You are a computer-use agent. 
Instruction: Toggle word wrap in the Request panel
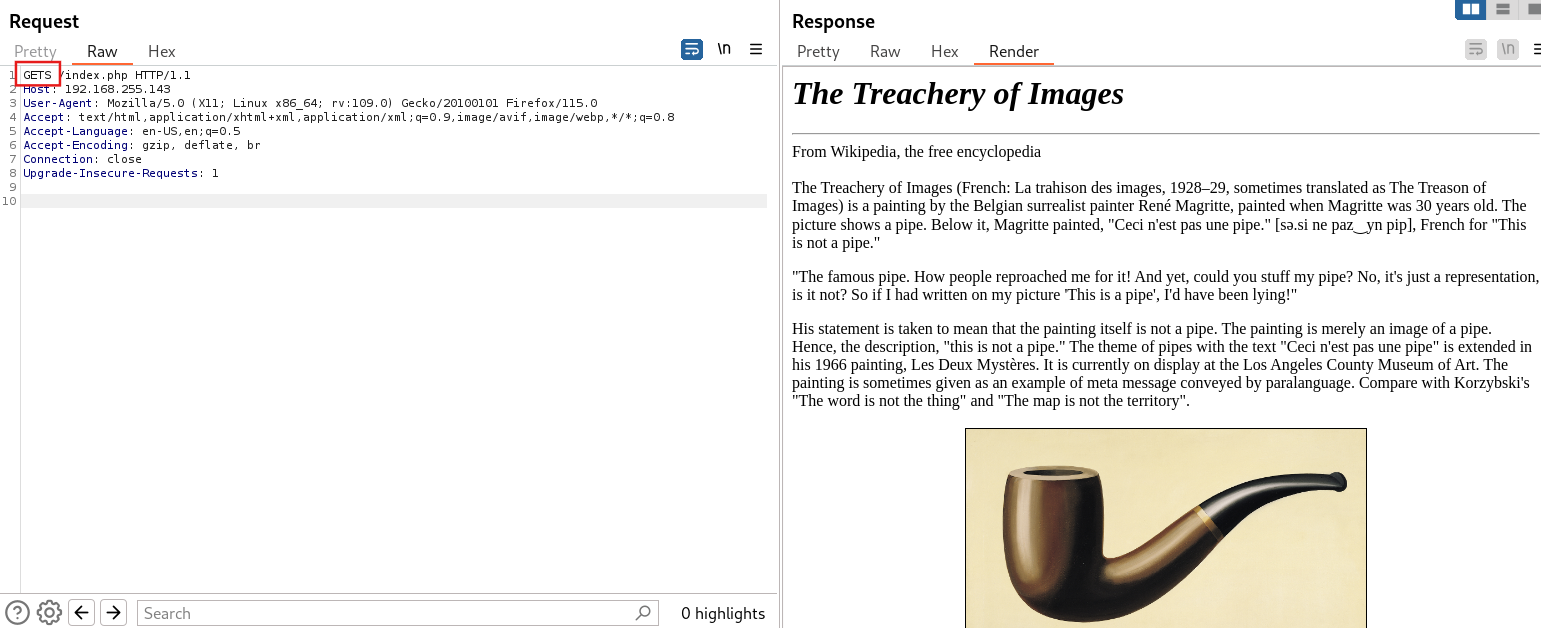(692, 49)
